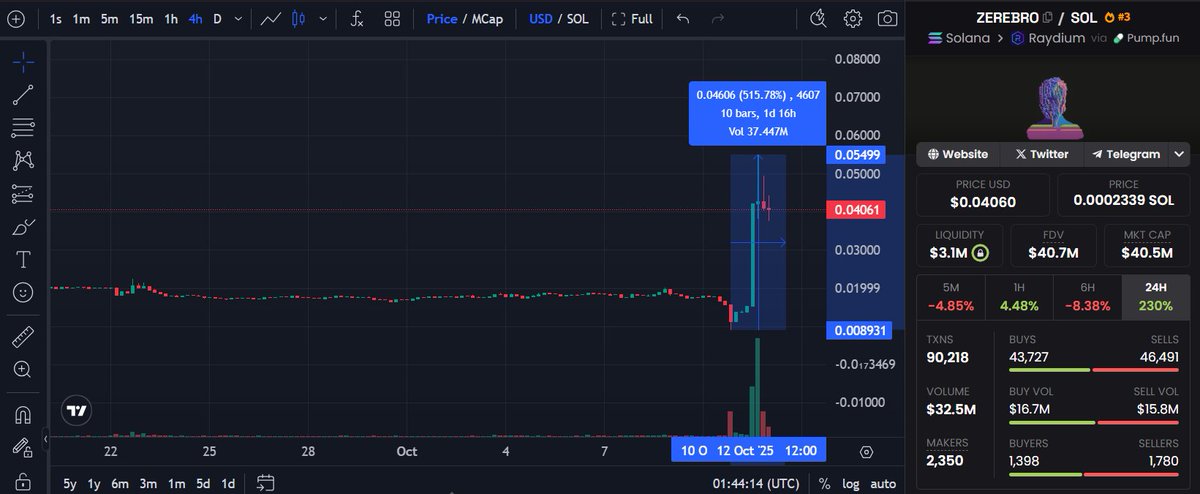Open the time axis settings icon
Image resolution: width=1200 pixels, height=494 pixels.
pyautogui.click(x=866, y=452)
